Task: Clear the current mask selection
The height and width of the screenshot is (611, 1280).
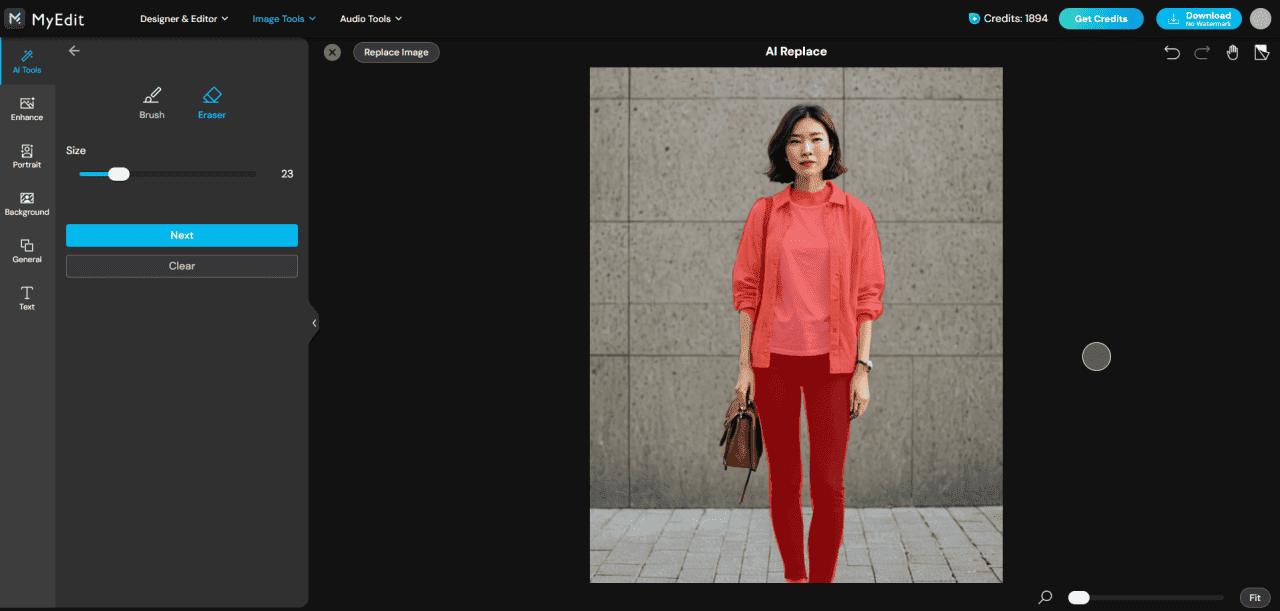Action: (181, 265)
